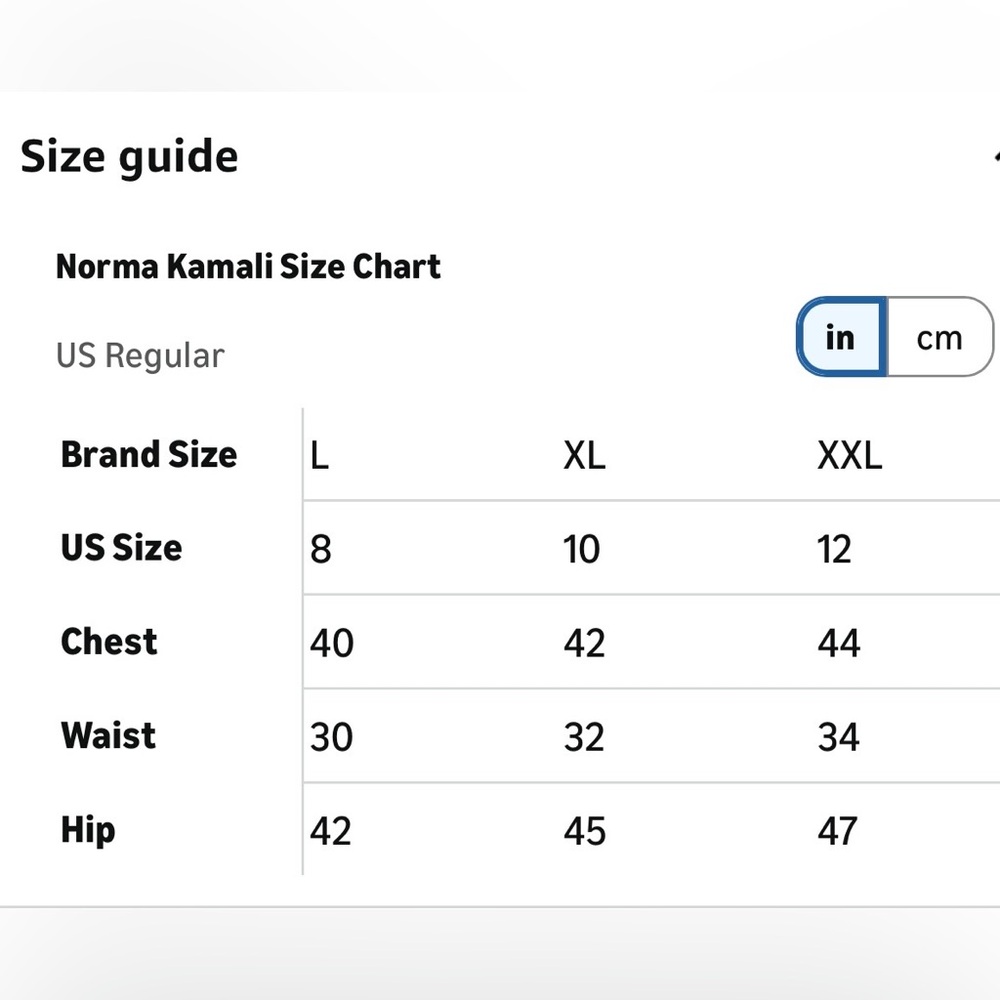Click US size 10 cell
This screenshot has height=1000, width=1000.
(582, 549)
